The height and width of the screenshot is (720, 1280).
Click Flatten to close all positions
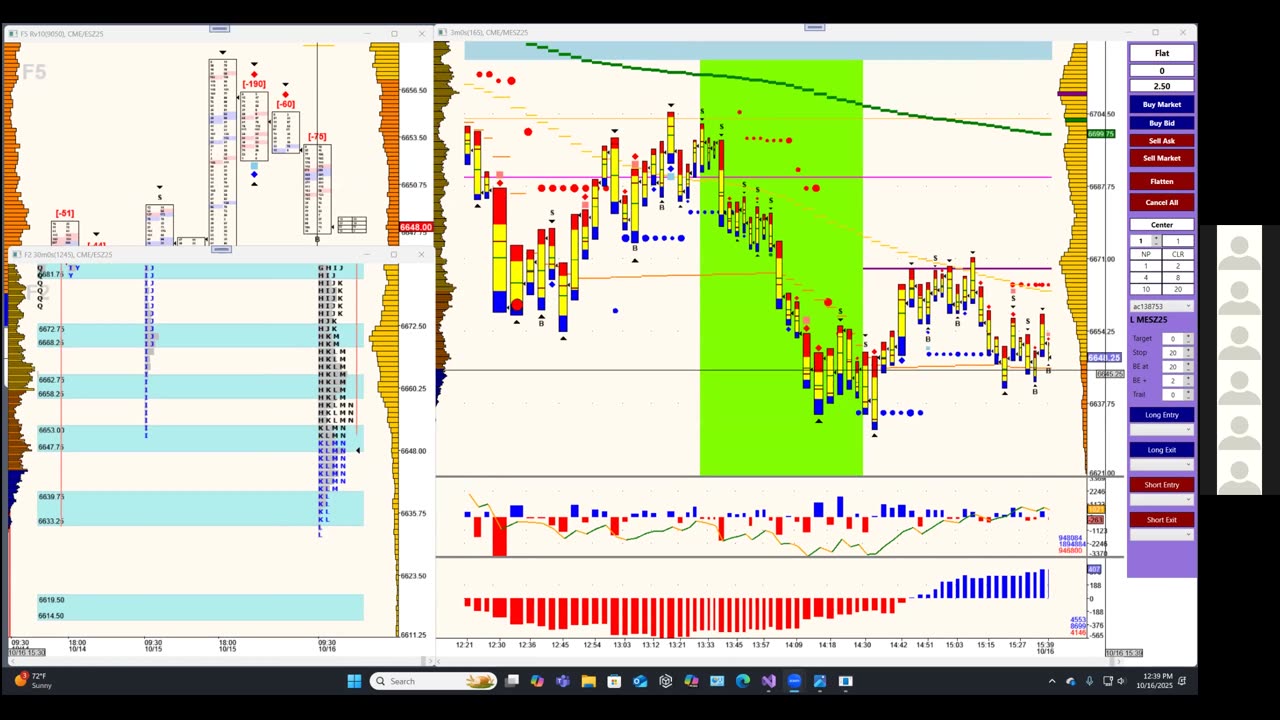(1162, 181)
